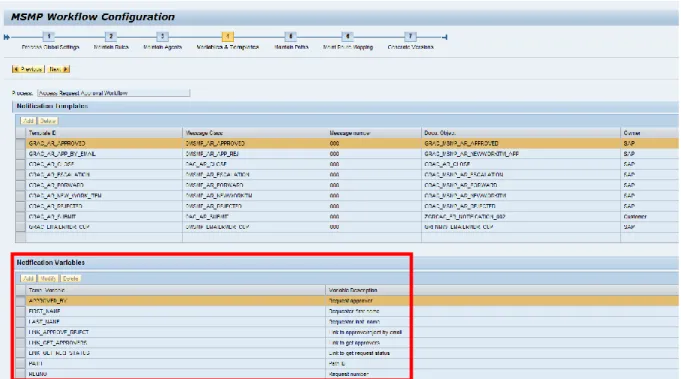Click Delete in Notification Variables toolbar
Screen dimensions: 681x379
point(70,279)
